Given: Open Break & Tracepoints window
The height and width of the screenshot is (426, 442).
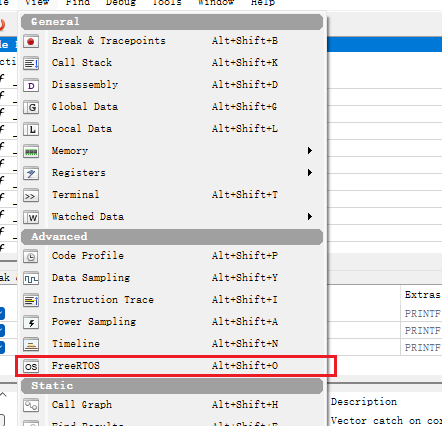Looking at the screenshot, I should click(x=172, y=41).
